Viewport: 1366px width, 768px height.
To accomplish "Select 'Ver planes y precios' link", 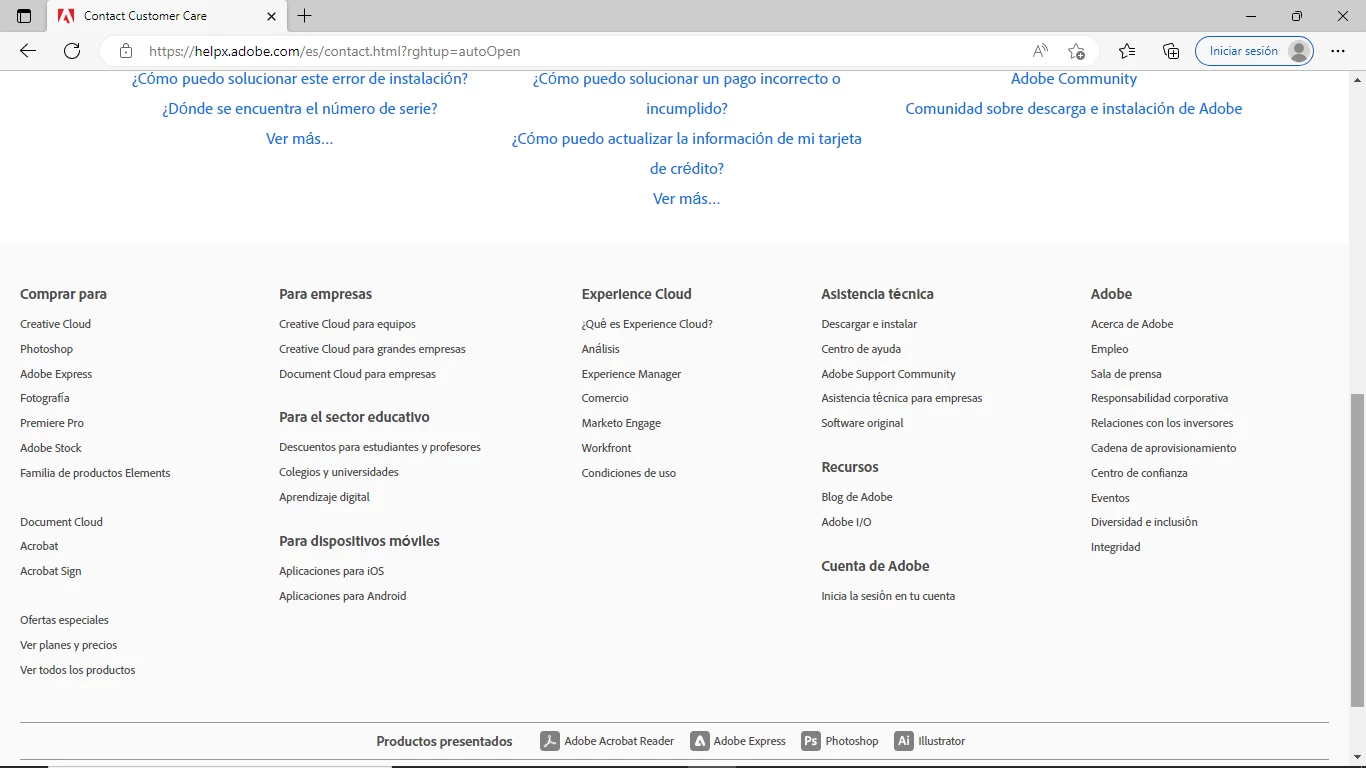I will coord(69,645).
